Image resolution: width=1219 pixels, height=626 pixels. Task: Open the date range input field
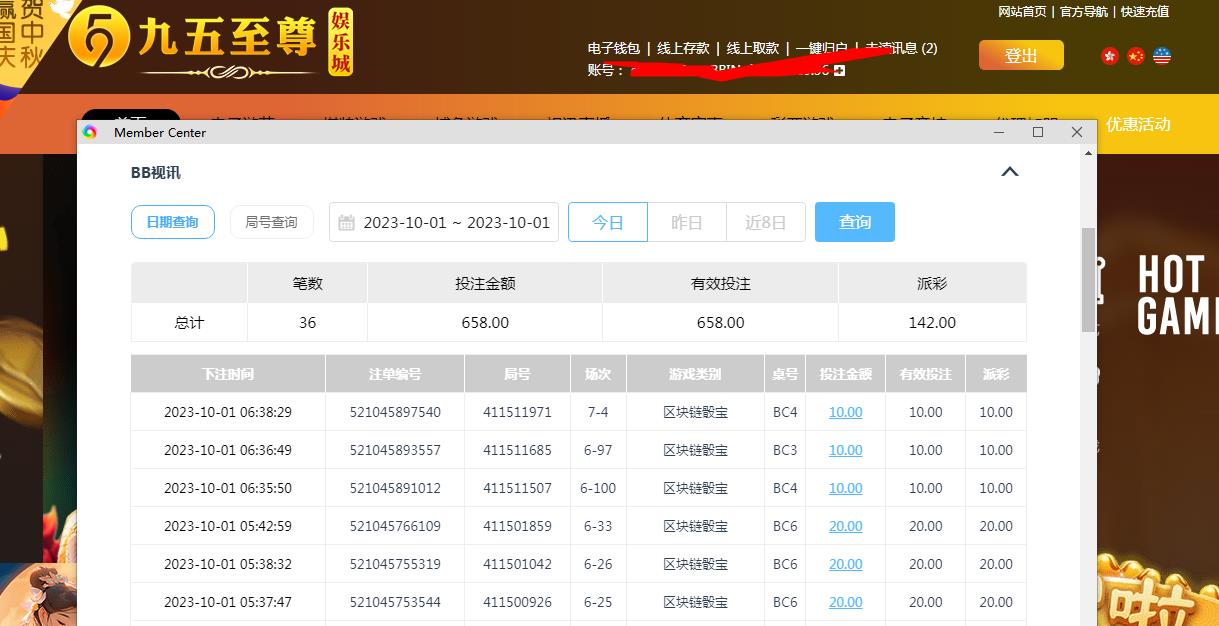[444, 222]
